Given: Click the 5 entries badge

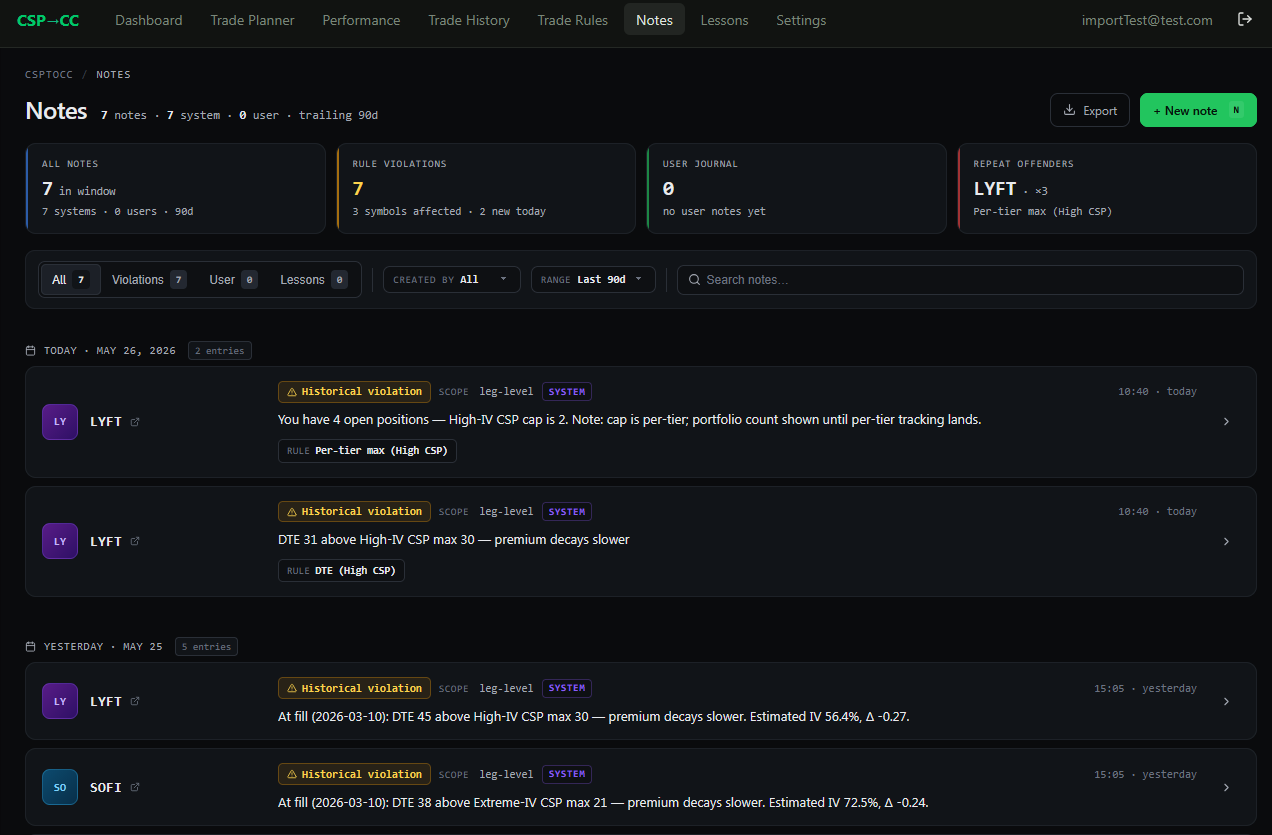Looking at the screenshot, I should point(206,647).
